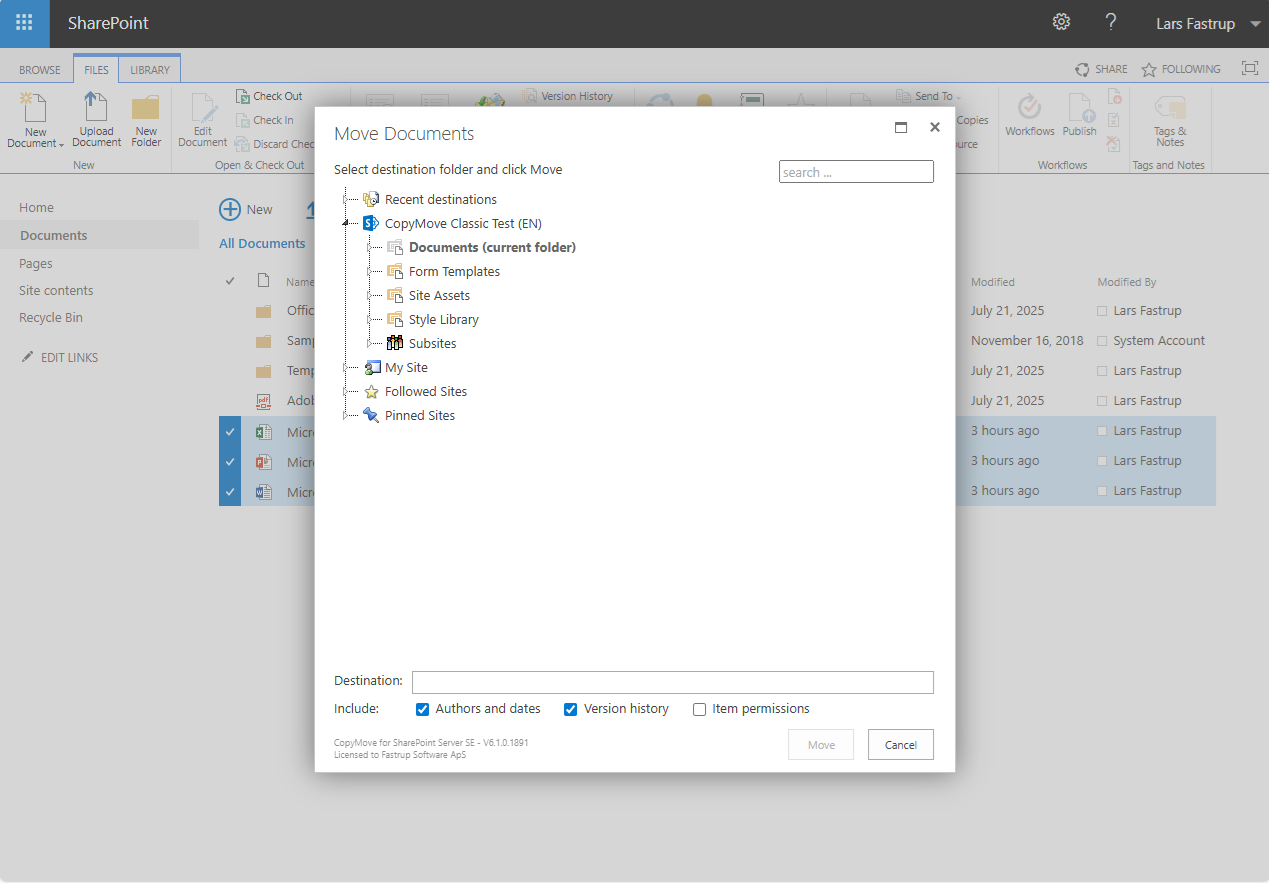Disable the Version history checkbox
The image size is (1269, 883).
tap(570, 709)
